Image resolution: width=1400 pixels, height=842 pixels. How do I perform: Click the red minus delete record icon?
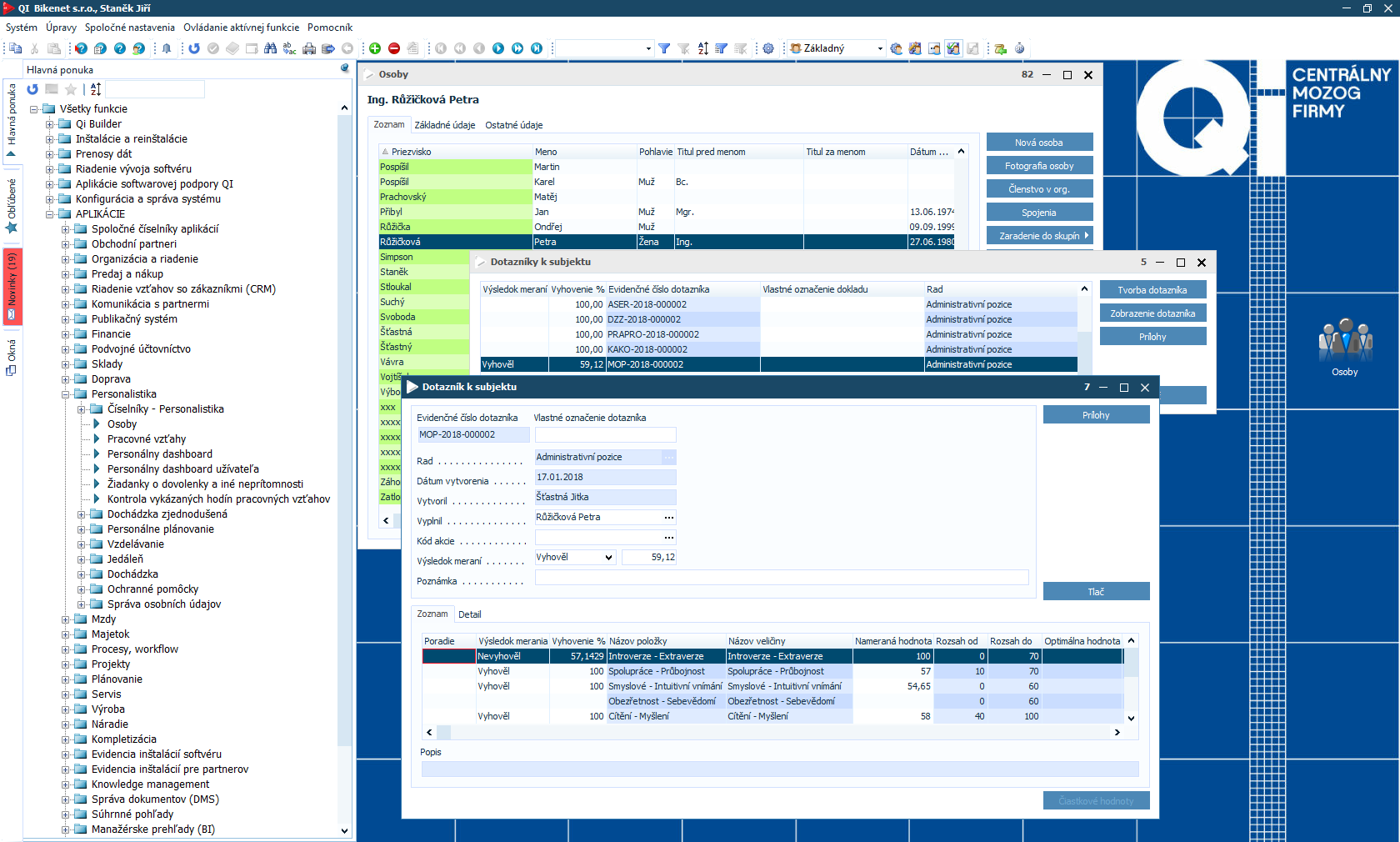coord(394,48)
